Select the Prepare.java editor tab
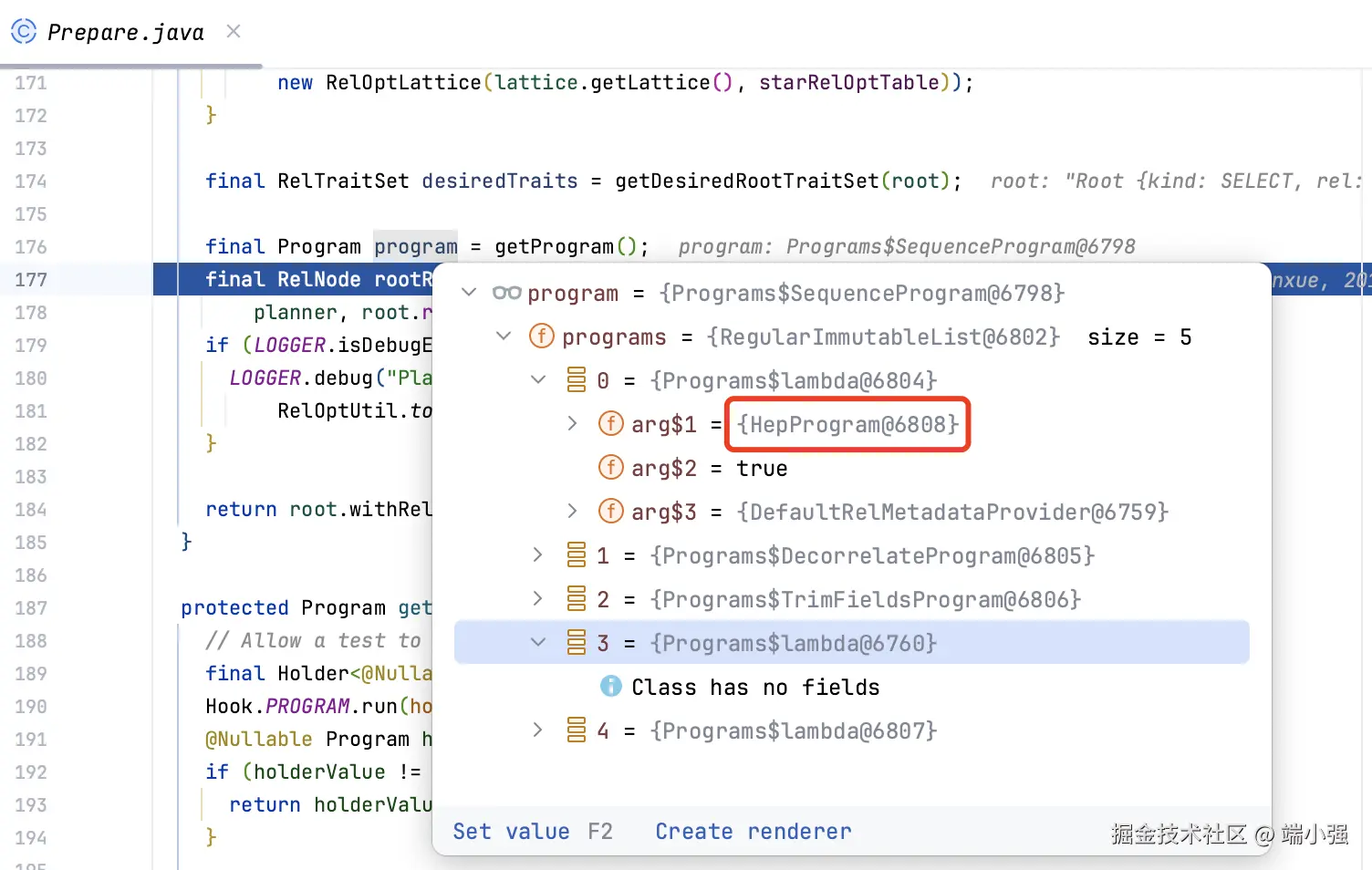This screenshot has height=870, width=1372. 128,32
